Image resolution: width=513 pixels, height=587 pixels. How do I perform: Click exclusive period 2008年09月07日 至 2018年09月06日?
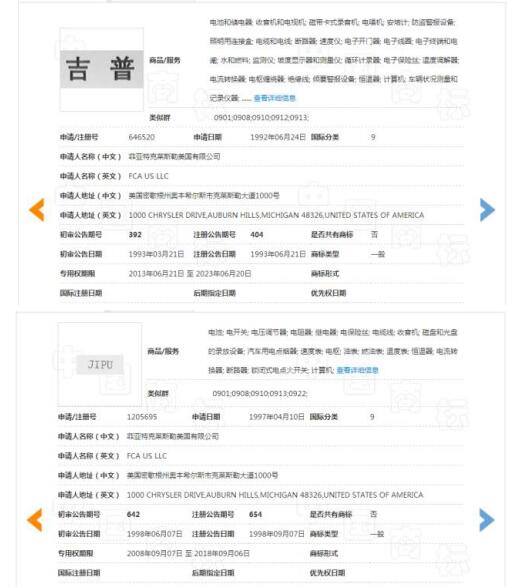[188, 553]
